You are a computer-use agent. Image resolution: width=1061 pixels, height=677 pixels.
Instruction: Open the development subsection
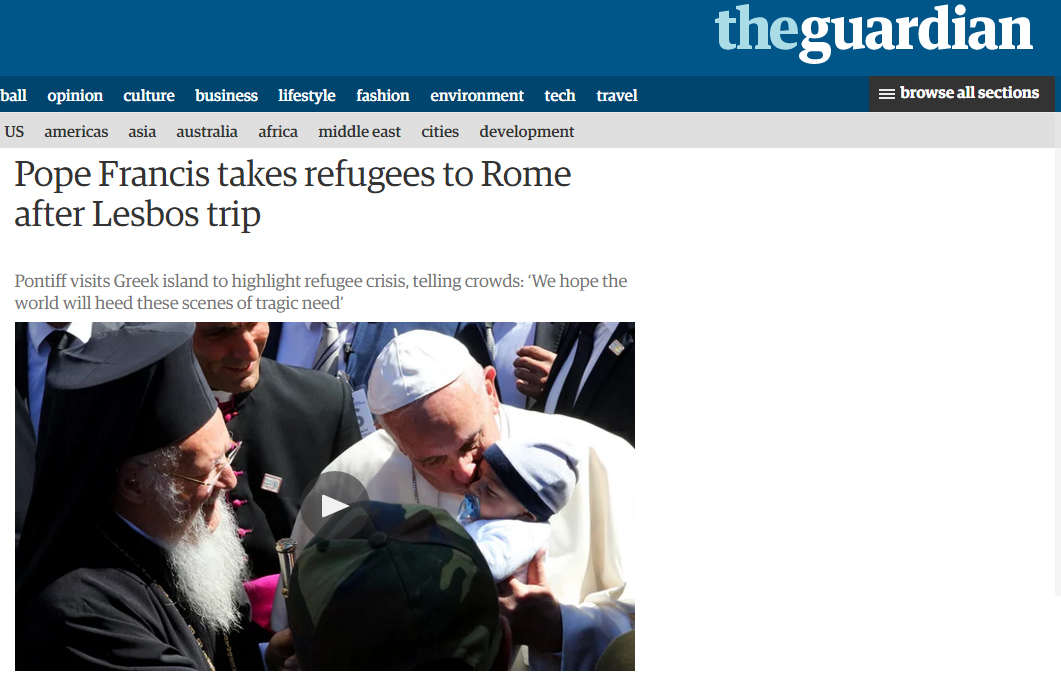pos(526,132)
